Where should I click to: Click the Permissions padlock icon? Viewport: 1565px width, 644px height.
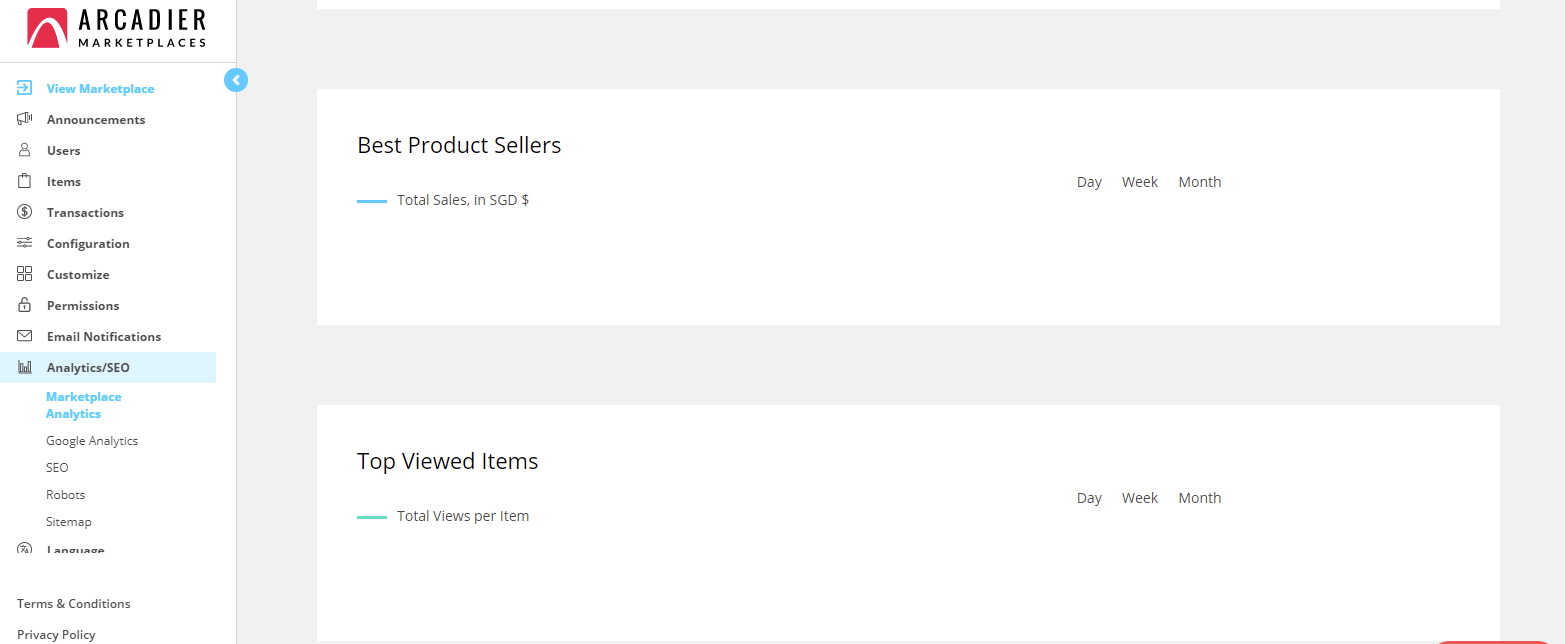(x=25, y=305)
